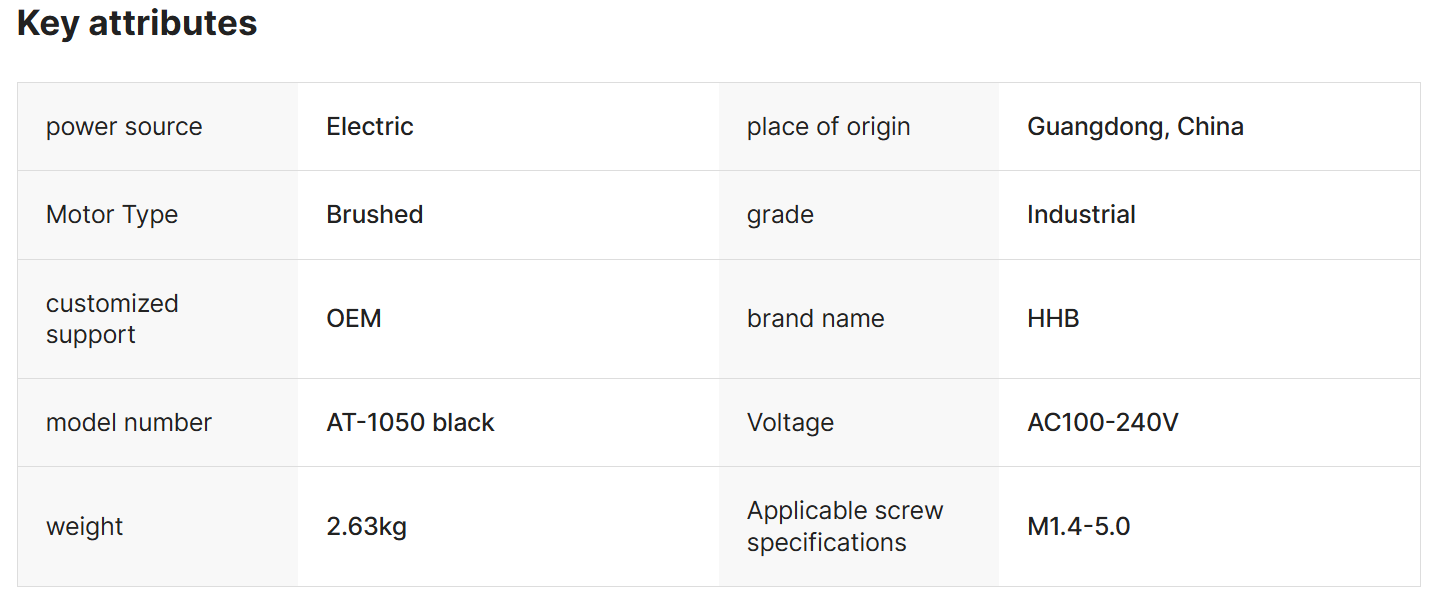The height and width of the screenshot is (612, 1453).
Task: Click the "Key attributes" heading
Action: 137,24
